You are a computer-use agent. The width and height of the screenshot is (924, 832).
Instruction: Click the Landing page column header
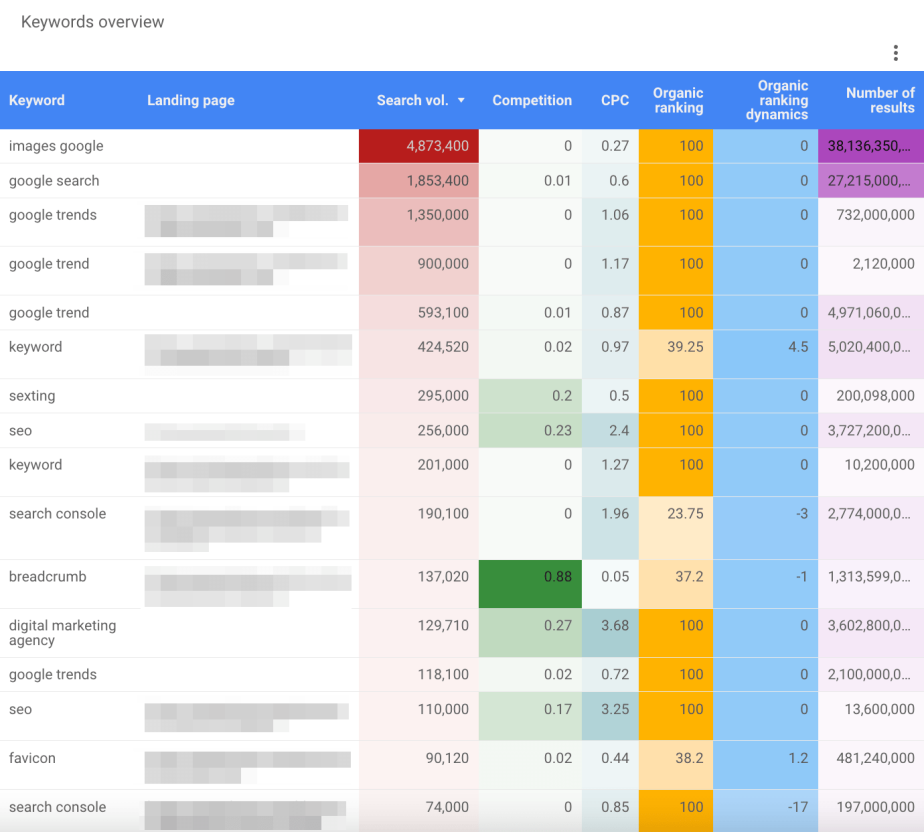(191, 100)
